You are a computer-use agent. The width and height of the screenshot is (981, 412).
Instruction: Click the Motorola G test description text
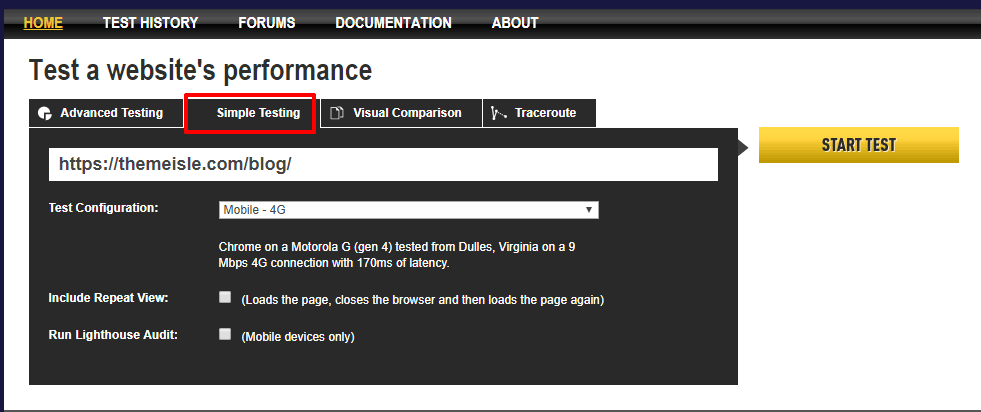point(397,255)
